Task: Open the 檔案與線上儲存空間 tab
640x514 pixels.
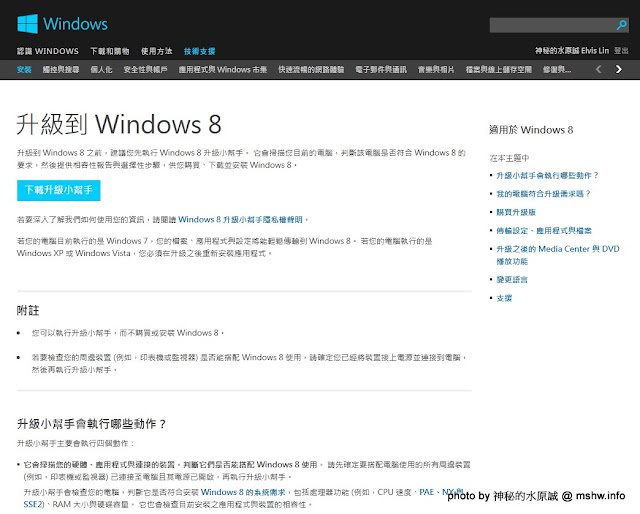Action: point(499,69)
